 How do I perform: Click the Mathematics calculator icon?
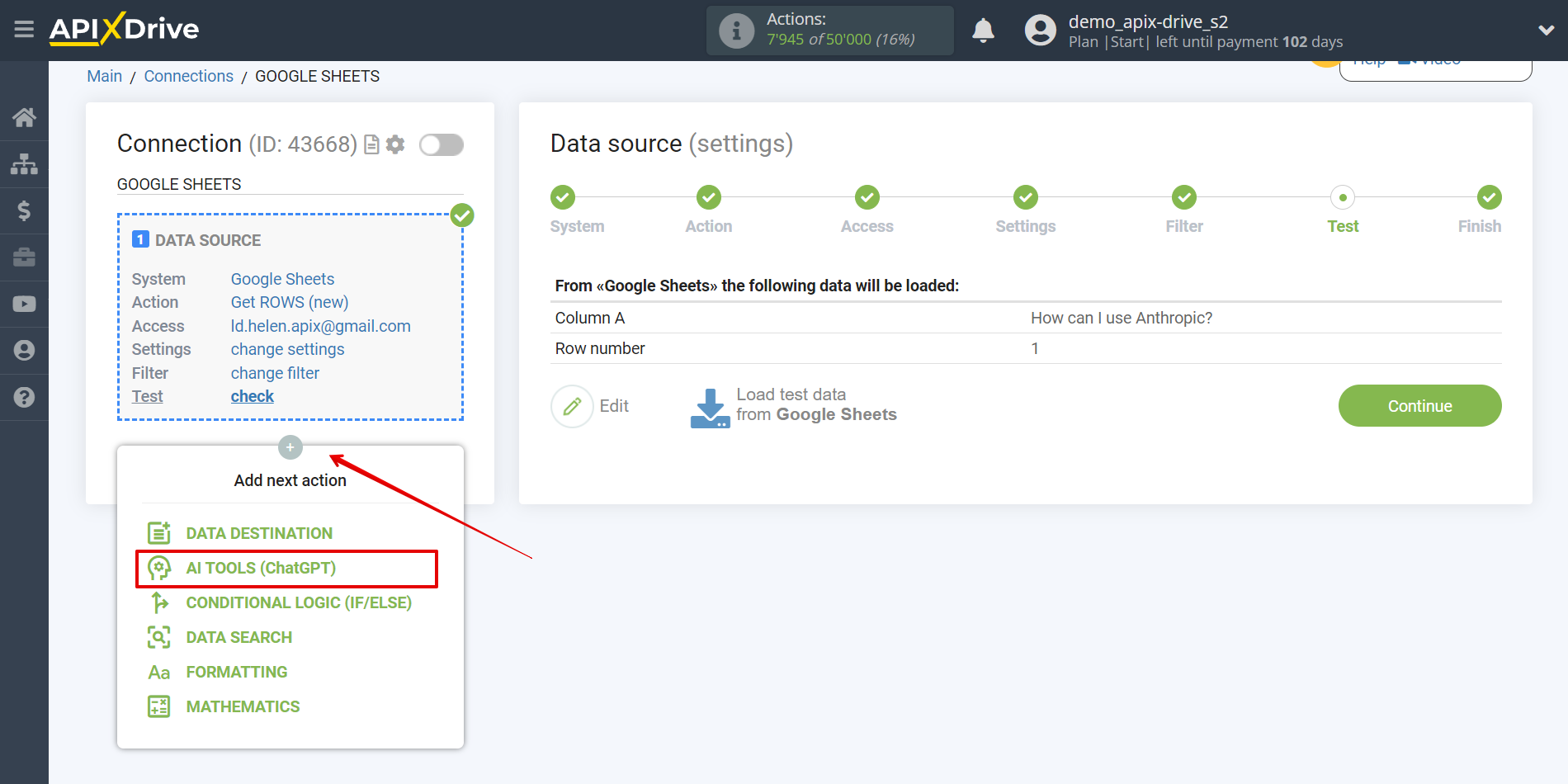159,706
